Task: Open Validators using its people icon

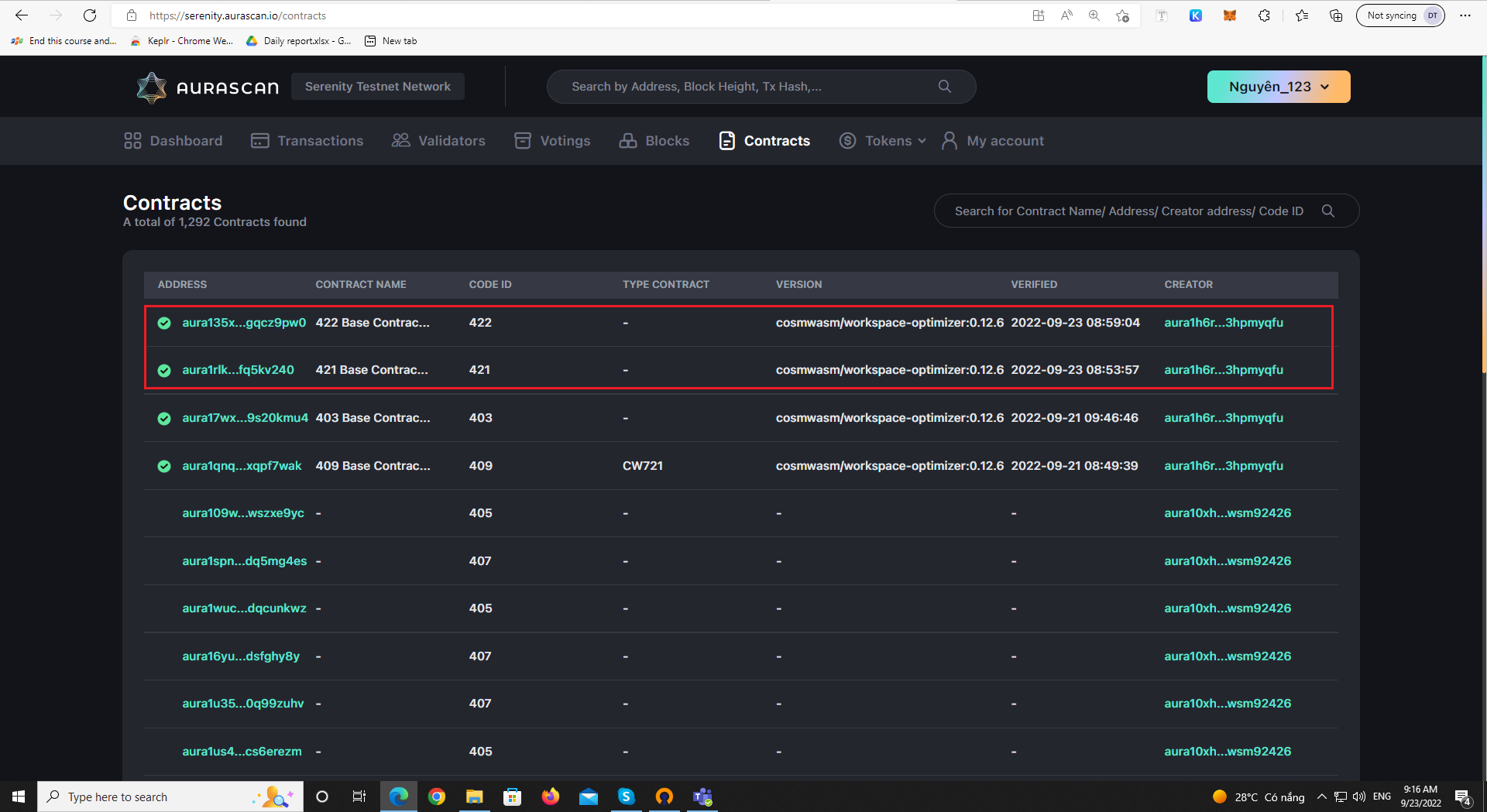Action: point(400,140)
